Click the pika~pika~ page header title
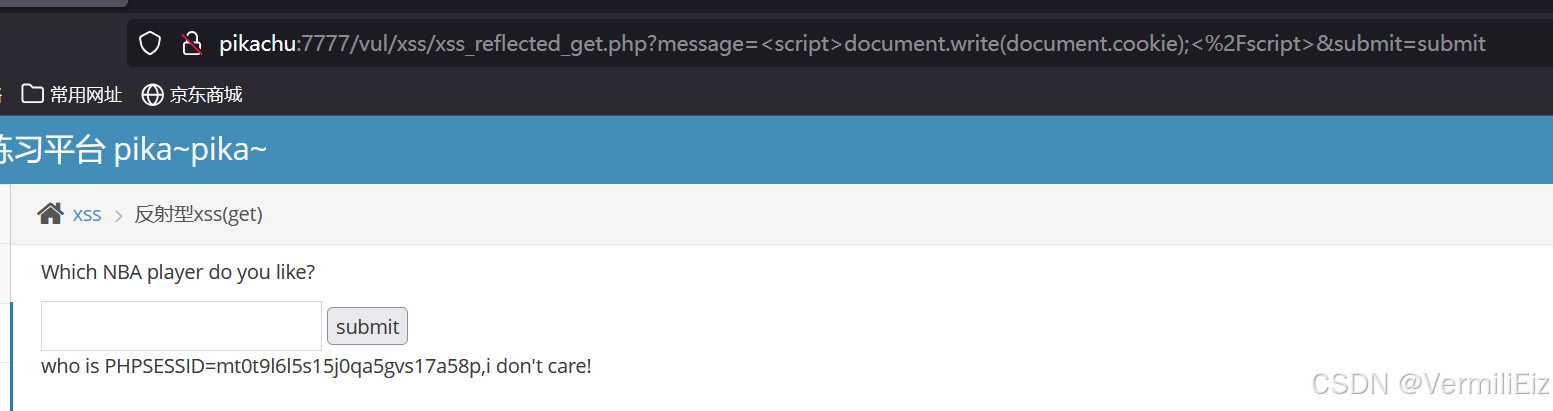The height and width of the screenshot is (411, 1553). 190,150
